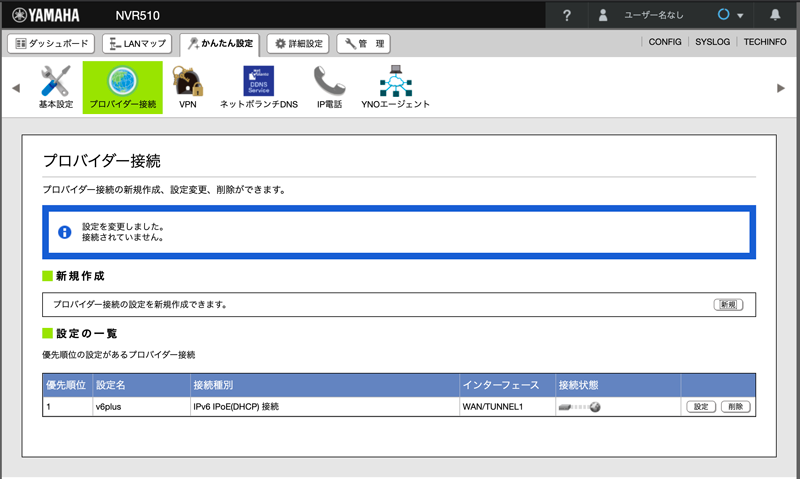Select the プロバイダー接続 globe icon

[122, 87]
